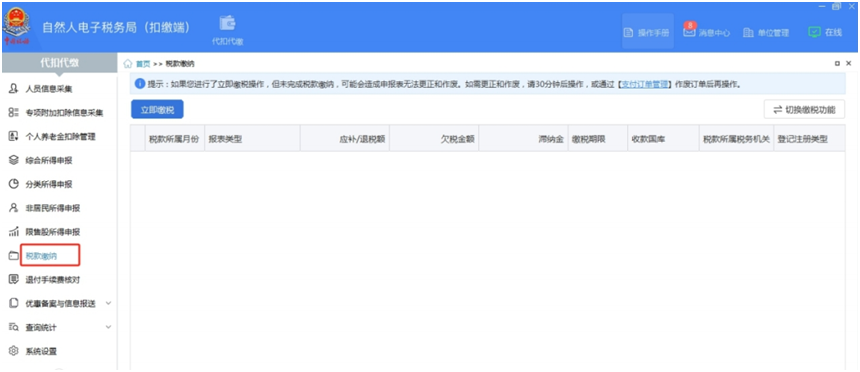Open 非居民所得申报 in the sidebar
The image size is (860, 372).
(x=53, y=208)
